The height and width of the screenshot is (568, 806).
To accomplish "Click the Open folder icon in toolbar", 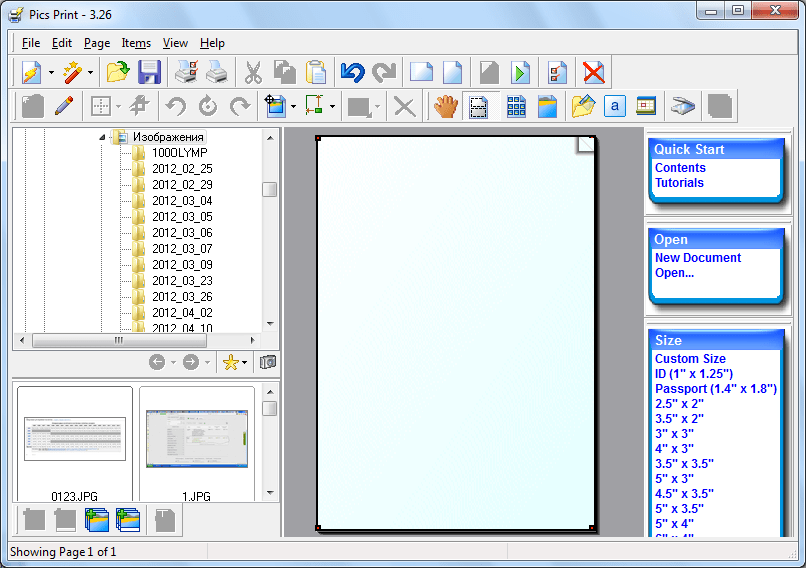I will [x=118, y=73].
